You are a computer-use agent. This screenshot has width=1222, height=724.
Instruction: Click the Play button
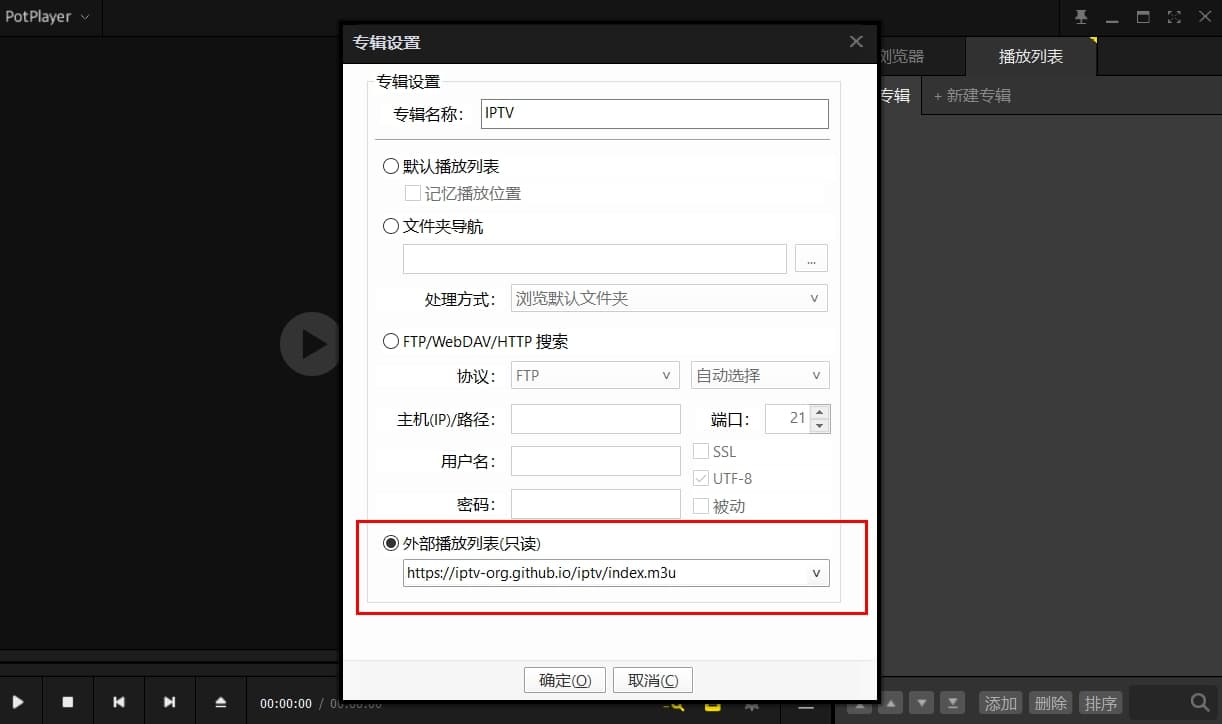tap(18, 701)
